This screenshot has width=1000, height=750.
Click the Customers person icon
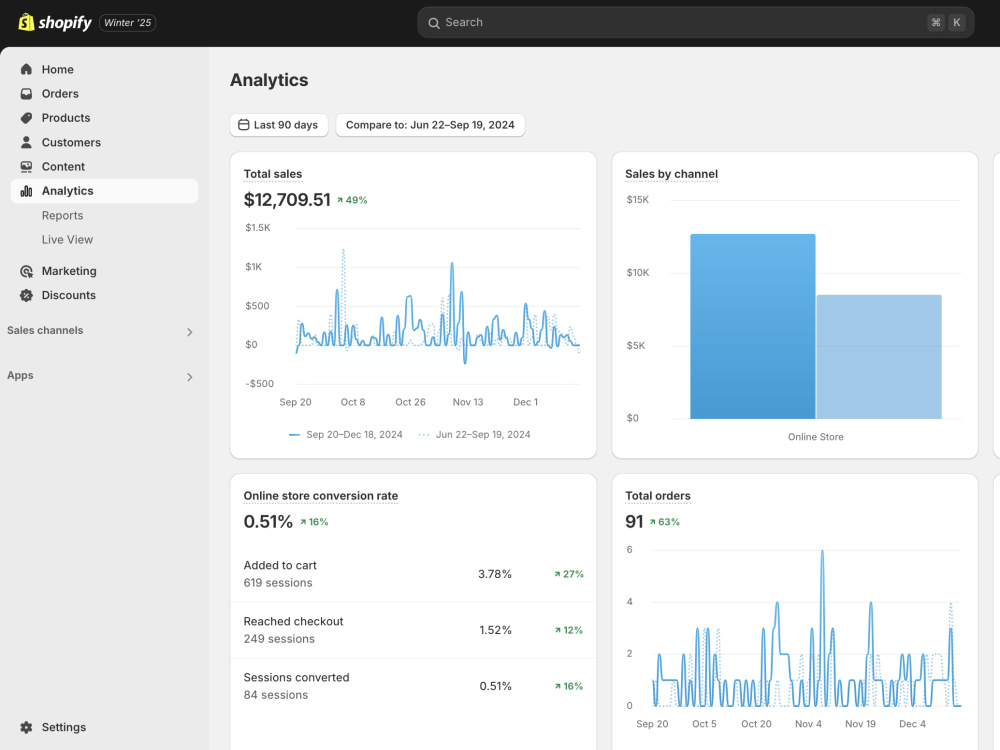click(x=26, y=142)
